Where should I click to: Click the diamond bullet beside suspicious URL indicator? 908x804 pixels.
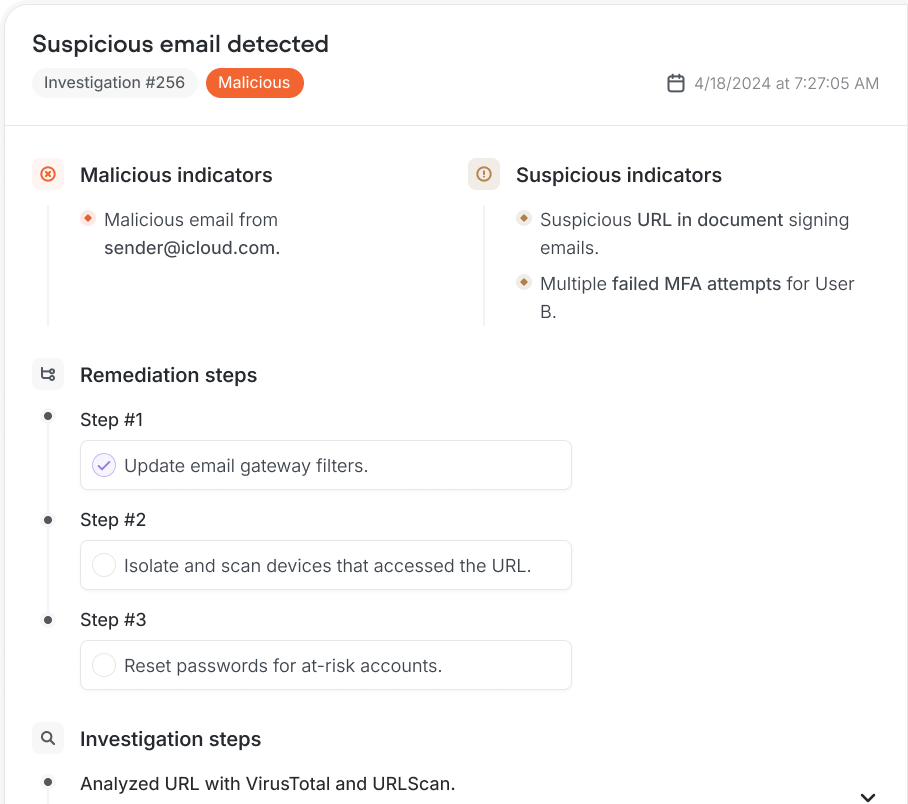[x=524, y=219]
